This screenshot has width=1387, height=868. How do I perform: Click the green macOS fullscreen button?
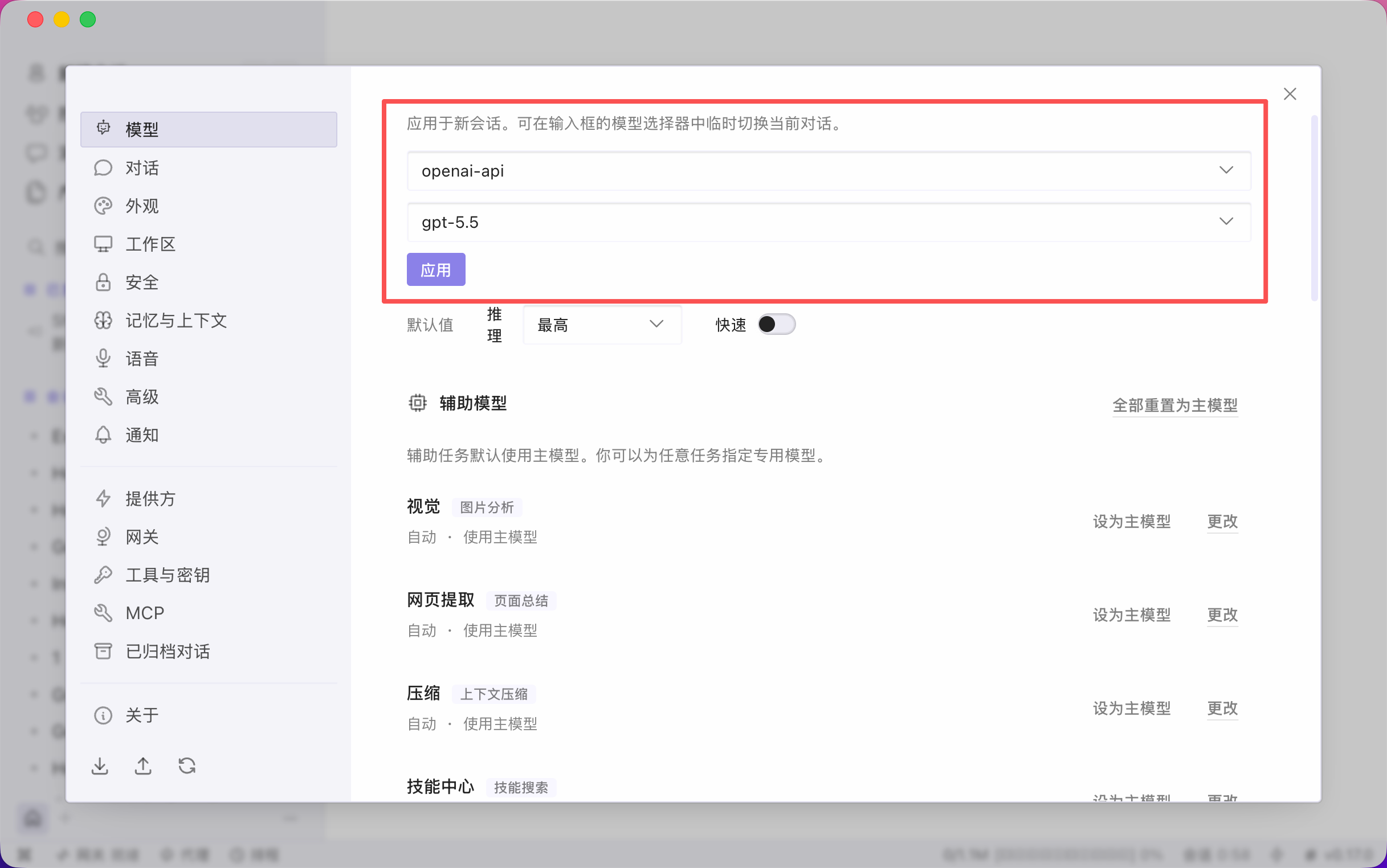pyautogui.click(x=88, y=19)
